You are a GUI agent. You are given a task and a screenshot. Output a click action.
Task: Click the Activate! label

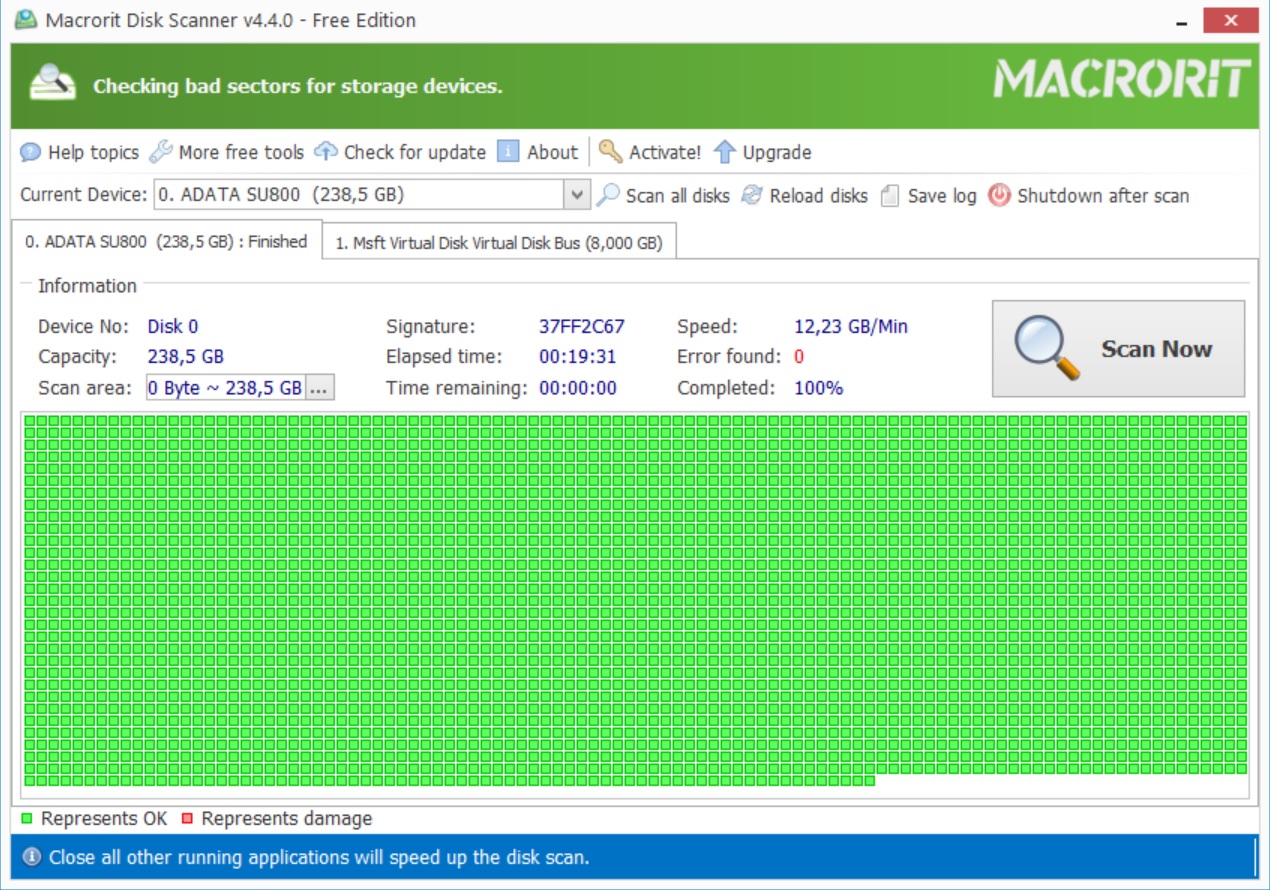[x=665, y=152]
